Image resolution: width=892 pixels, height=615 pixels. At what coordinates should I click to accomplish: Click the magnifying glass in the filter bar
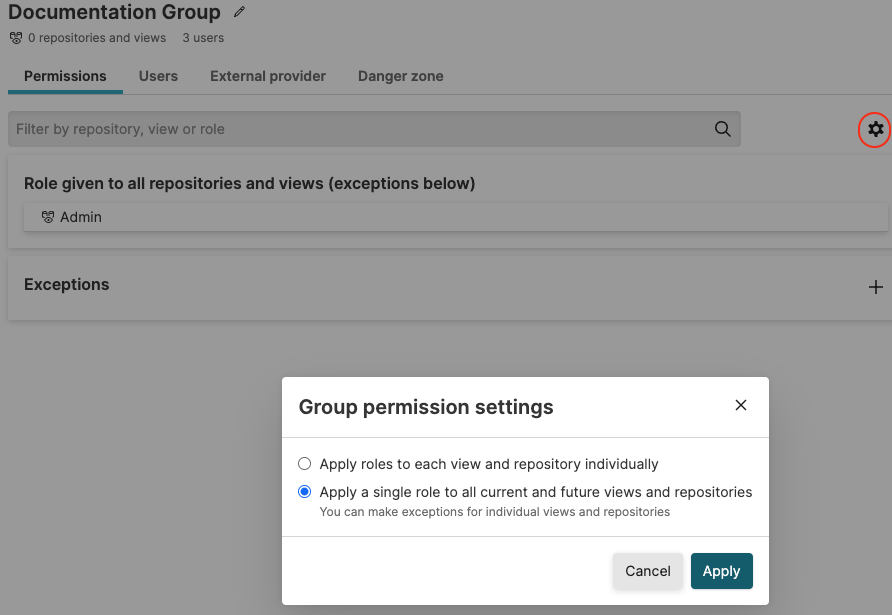722,129
